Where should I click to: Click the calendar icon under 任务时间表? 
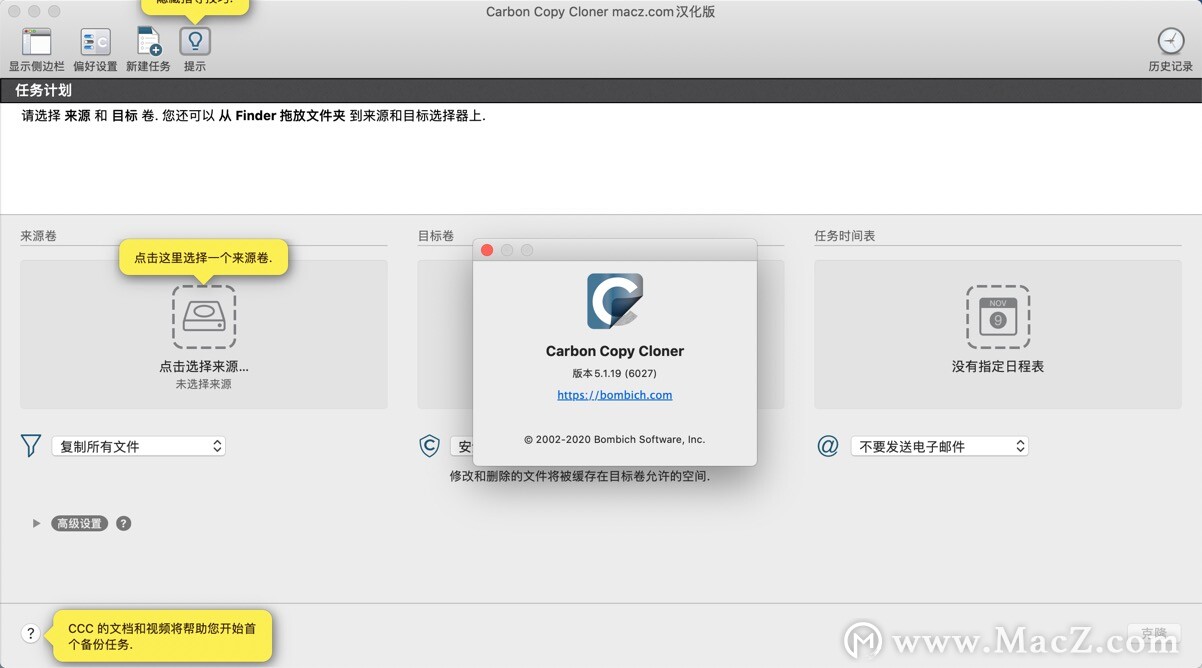(997, 314)
